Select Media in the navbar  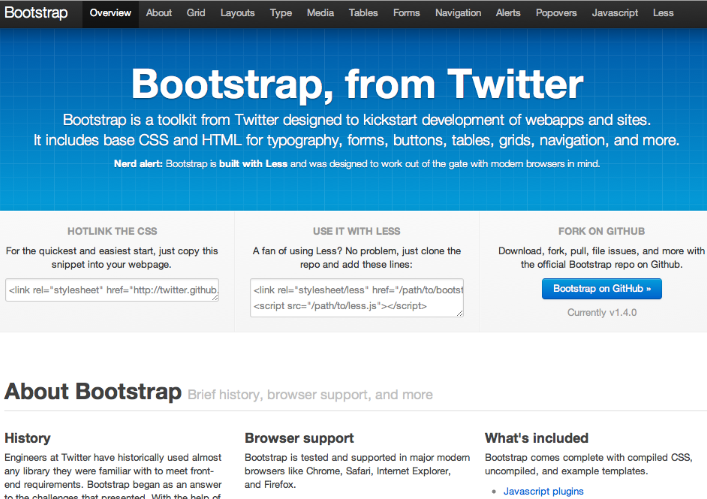click(320, 13)
